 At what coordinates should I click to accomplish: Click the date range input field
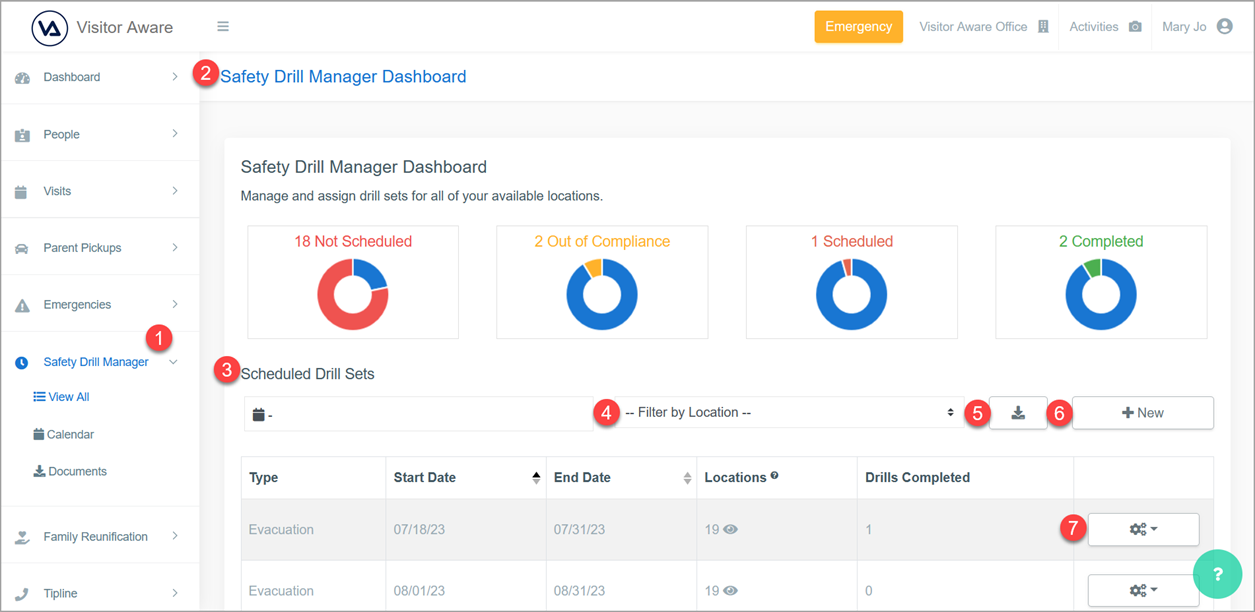click(x=419, y=414)
